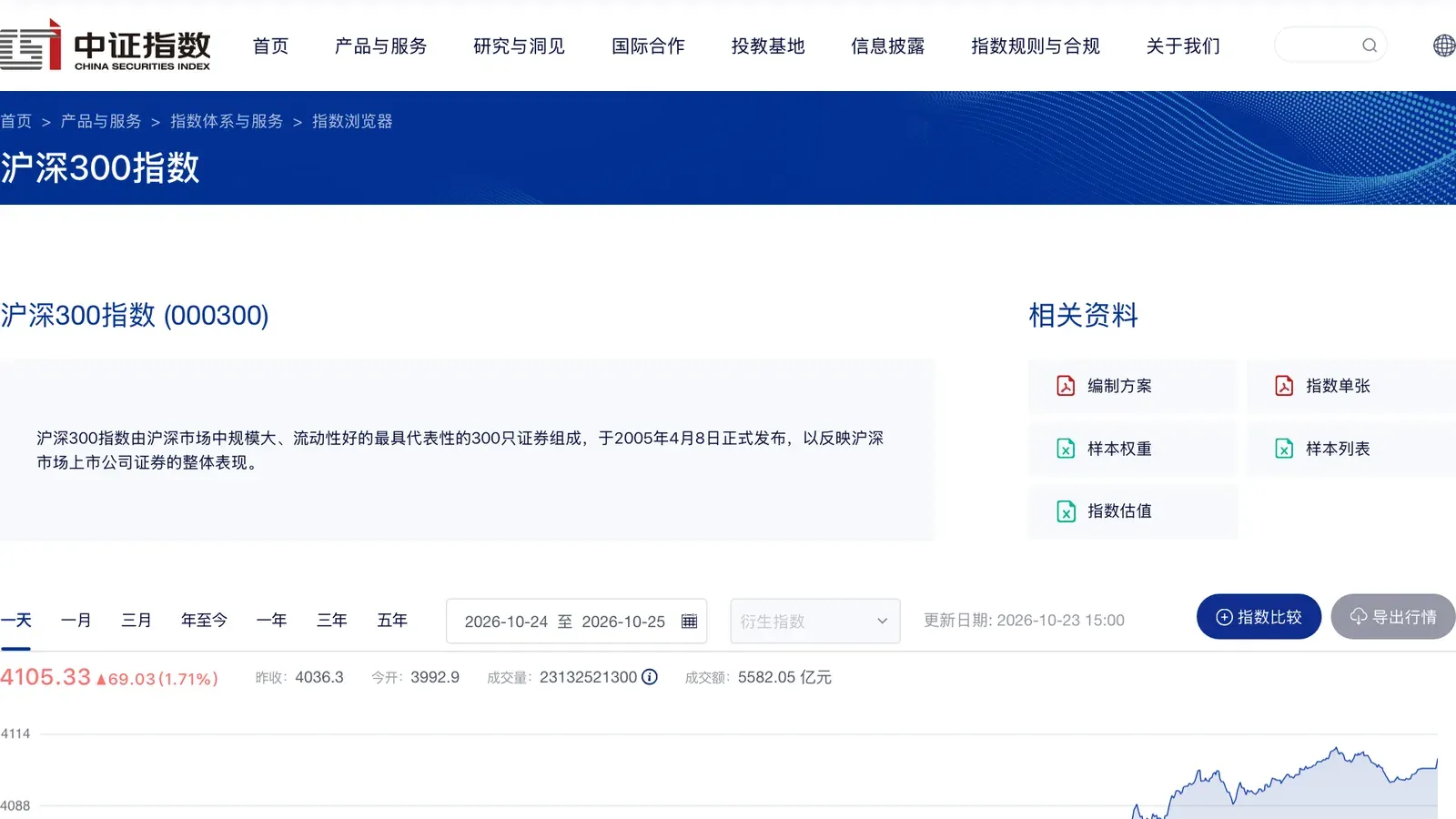Click the PDF icon beside 编制方案

[1066, 386]
